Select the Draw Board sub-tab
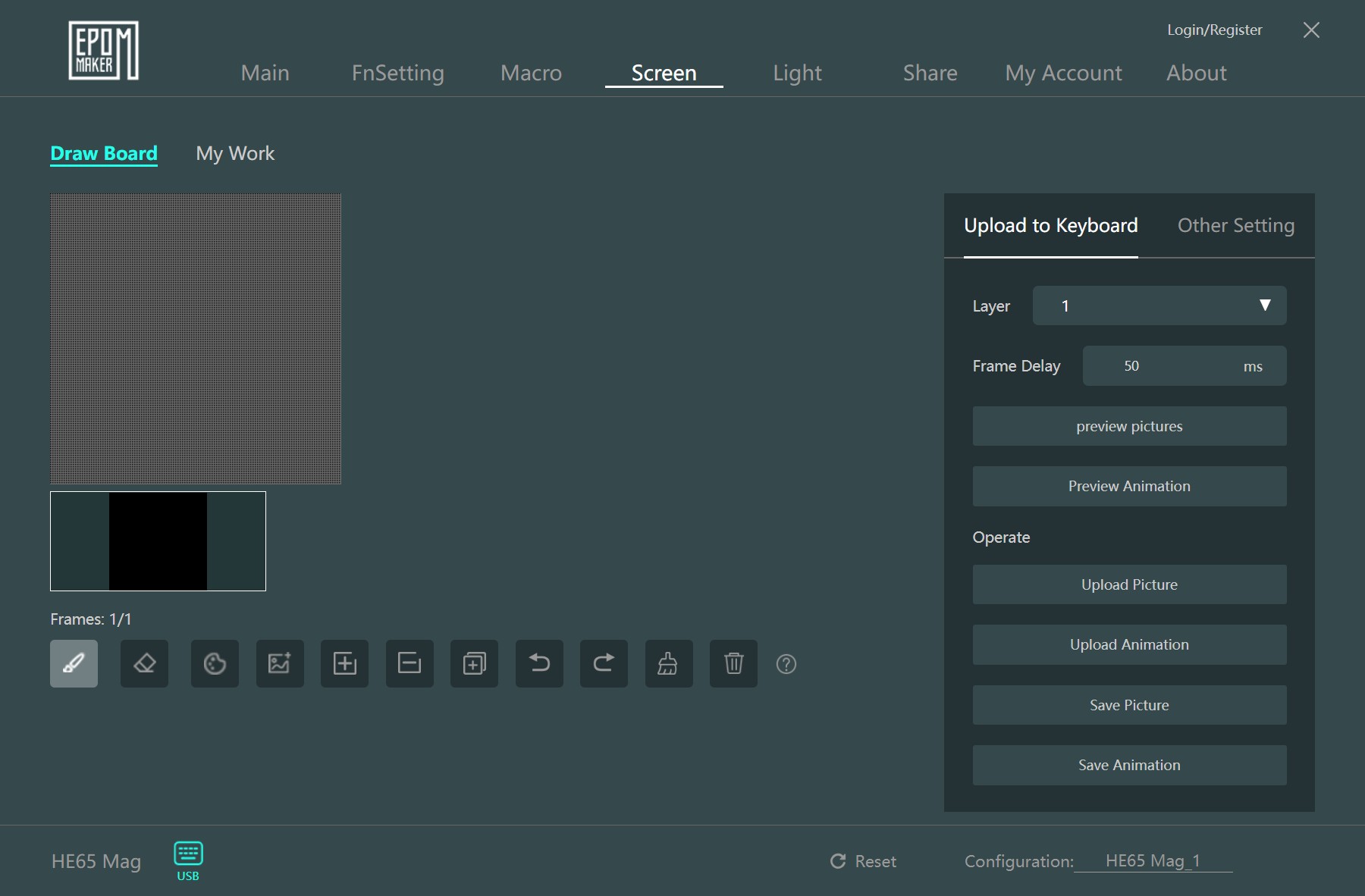 (x=104, y=154)
